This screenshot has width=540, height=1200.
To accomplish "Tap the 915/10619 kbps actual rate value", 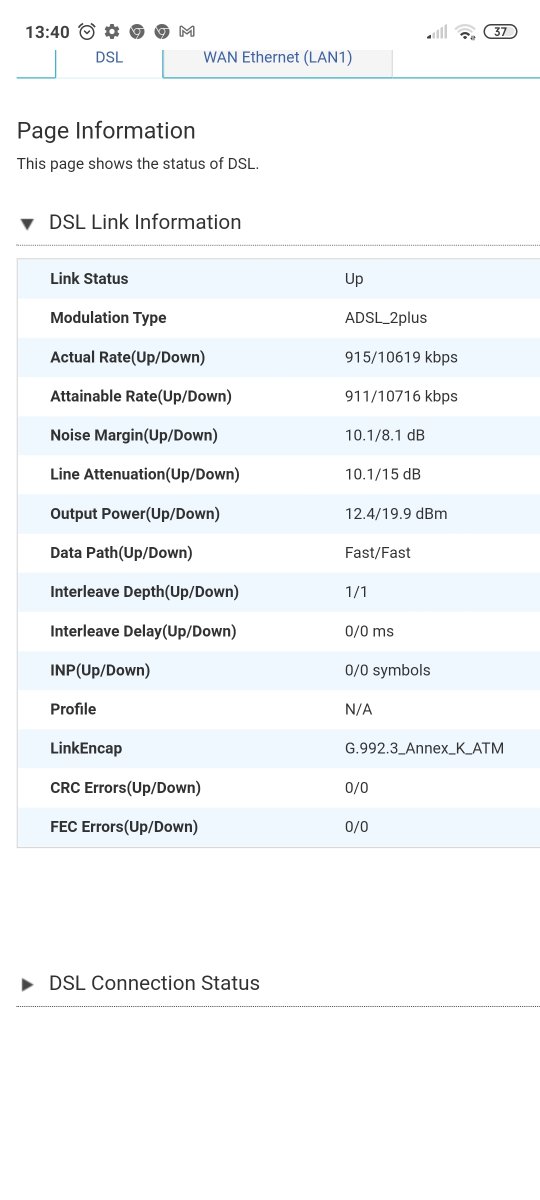I will tap(401, 357).
